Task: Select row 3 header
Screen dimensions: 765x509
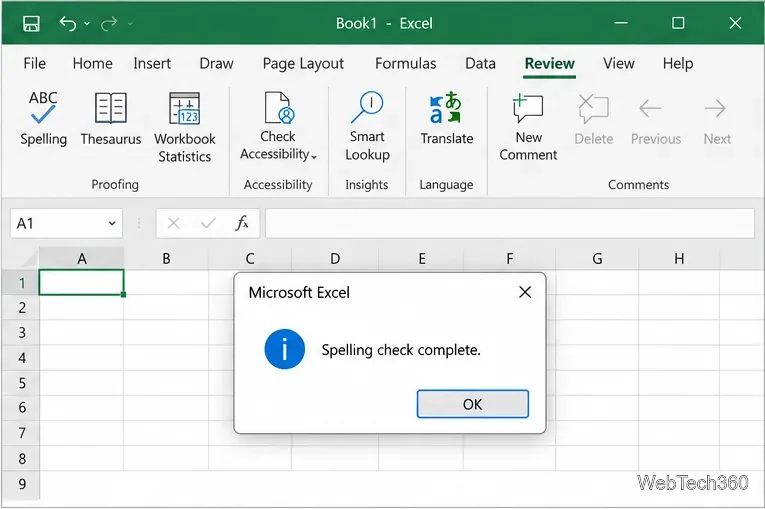Action: (x=21, y=332)
